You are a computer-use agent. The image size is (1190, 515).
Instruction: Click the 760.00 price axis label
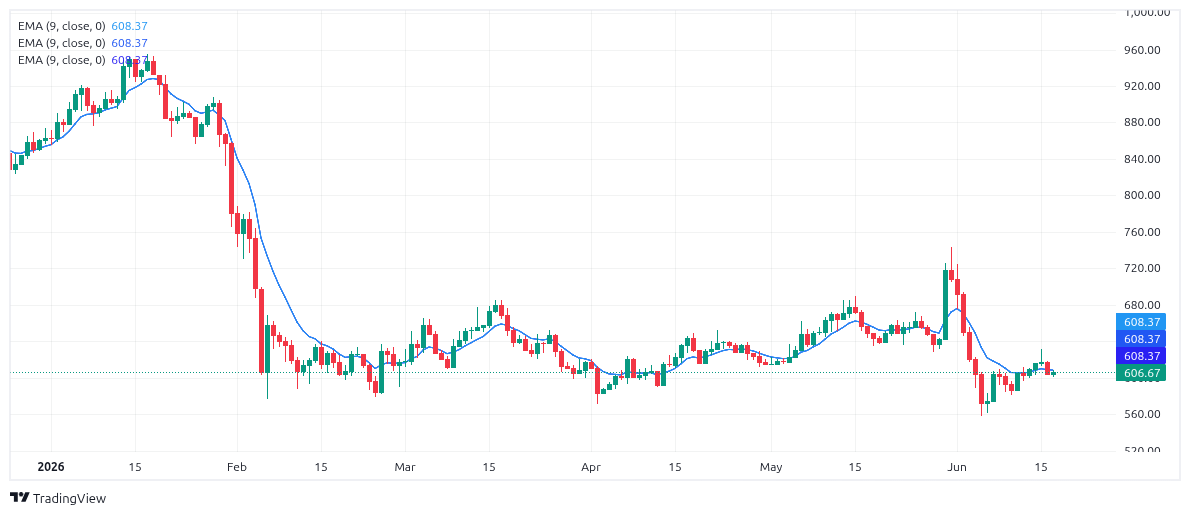click(1141, 232)
